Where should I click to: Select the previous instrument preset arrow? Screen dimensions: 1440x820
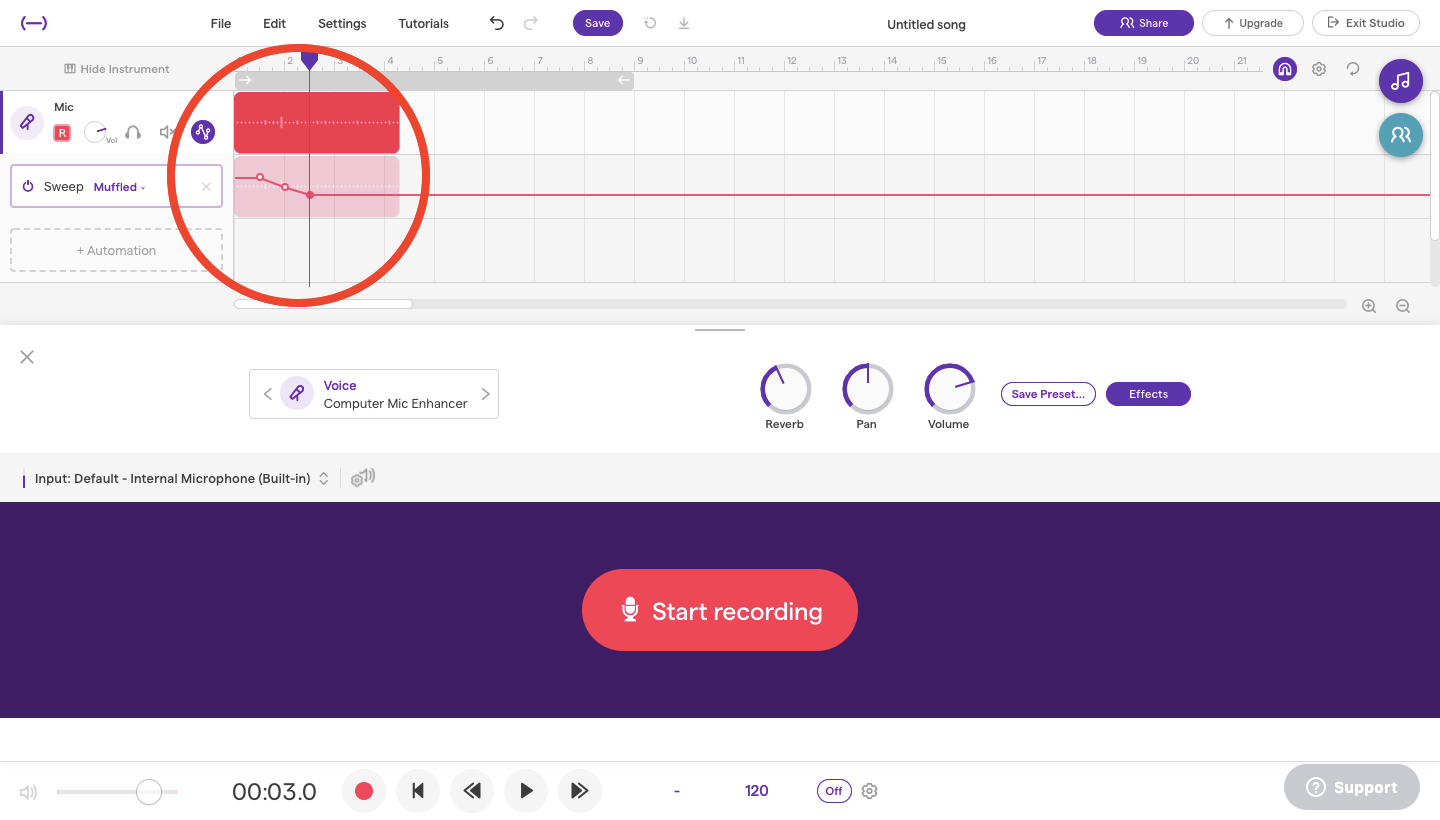267,394
